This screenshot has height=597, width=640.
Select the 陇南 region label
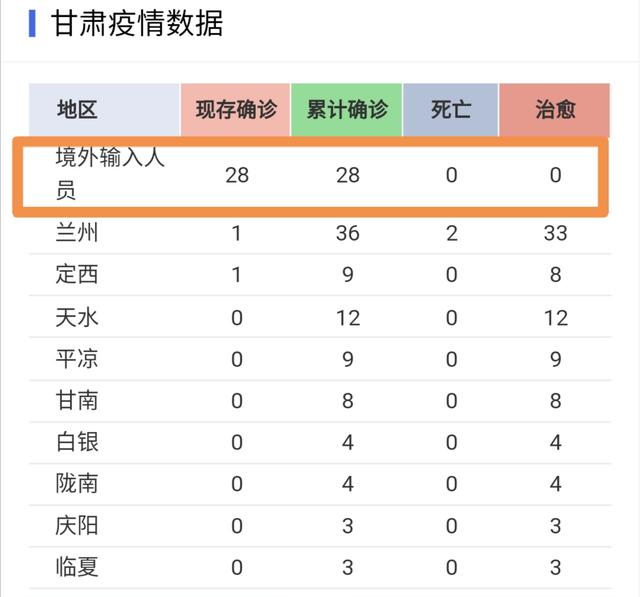(x=77, y=484)
